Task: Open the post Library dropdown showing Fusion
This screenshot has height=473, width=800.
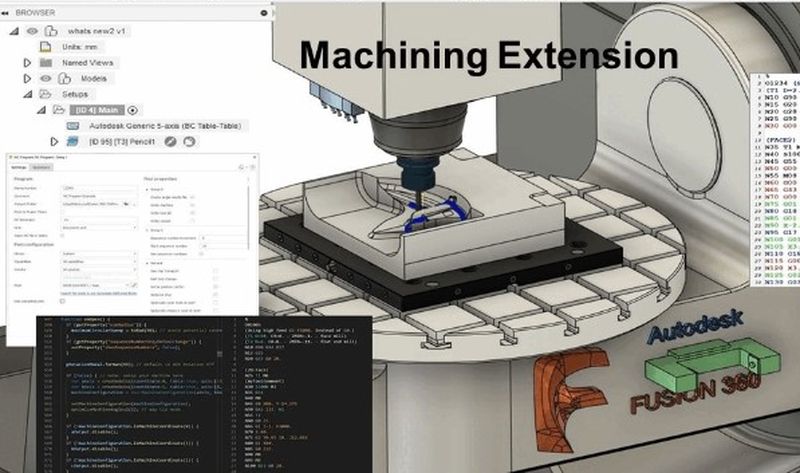Action: point(99,254)
